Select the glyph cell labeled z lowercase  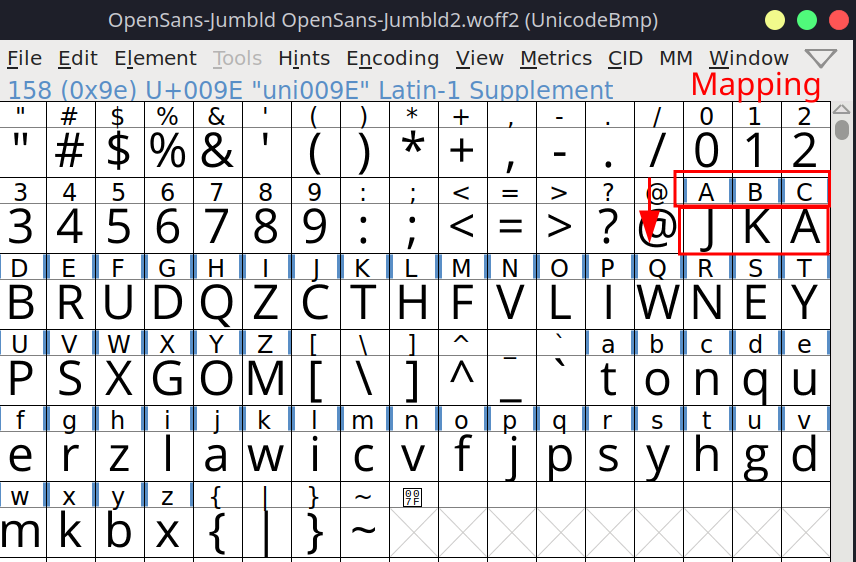[x=169, y=519]
